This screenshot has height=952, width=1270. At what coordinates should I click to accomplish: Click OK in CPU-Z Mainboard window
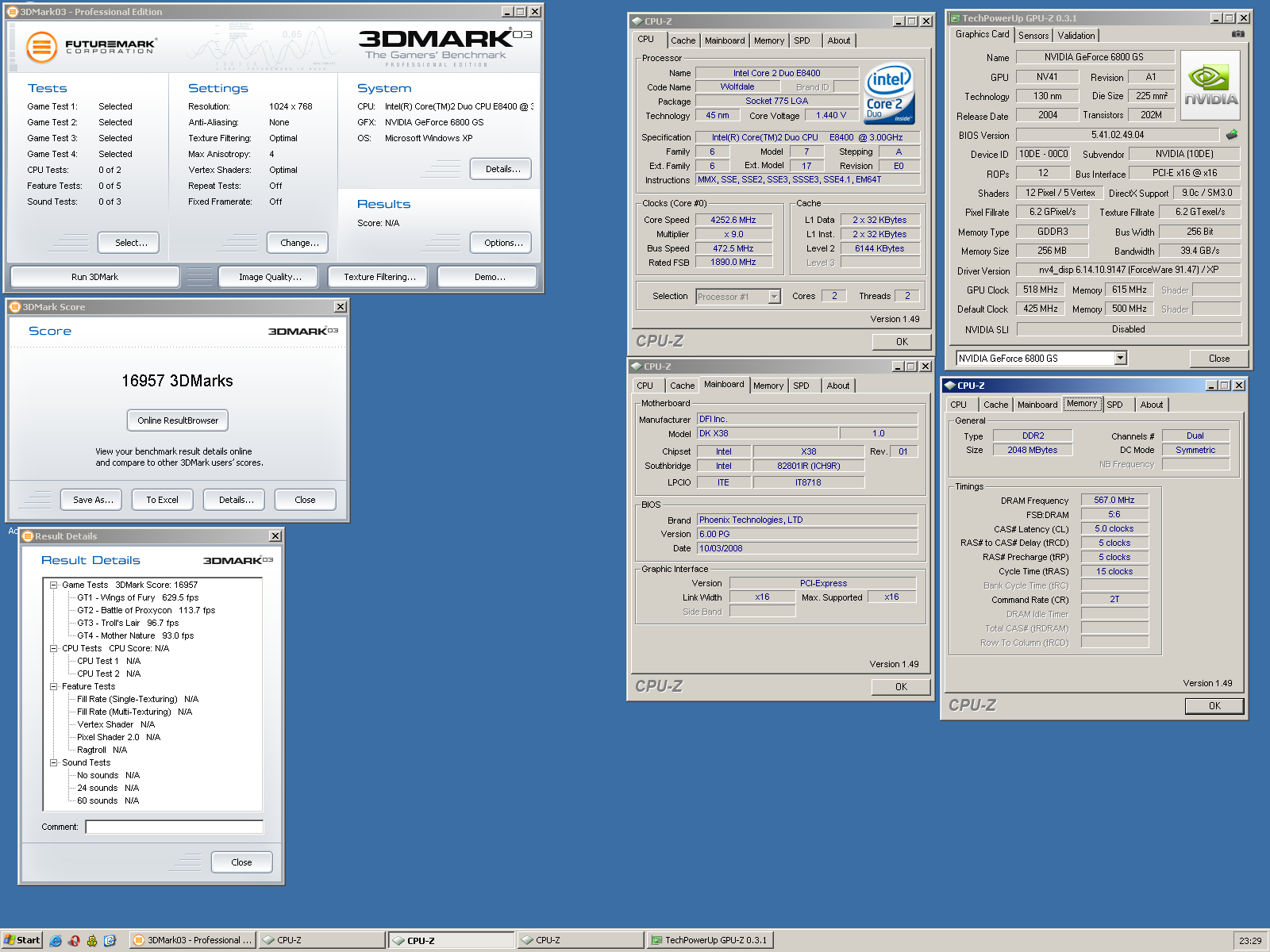pos(901,687)
